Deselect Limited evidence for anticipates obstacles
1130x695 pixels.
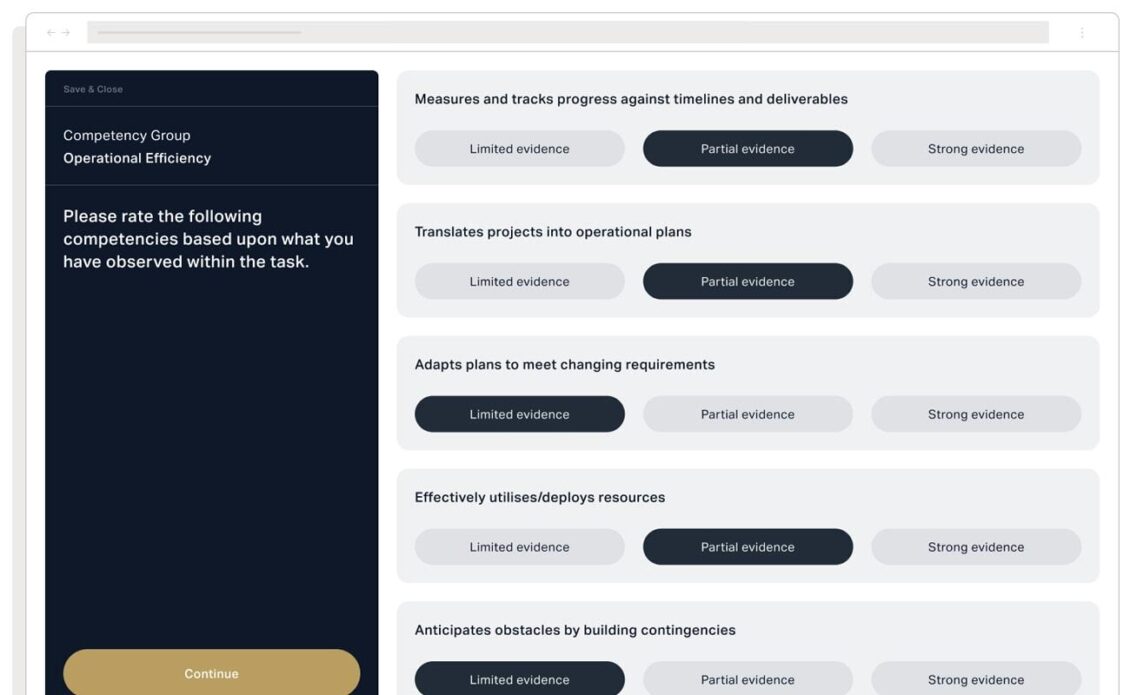point(519,679)
